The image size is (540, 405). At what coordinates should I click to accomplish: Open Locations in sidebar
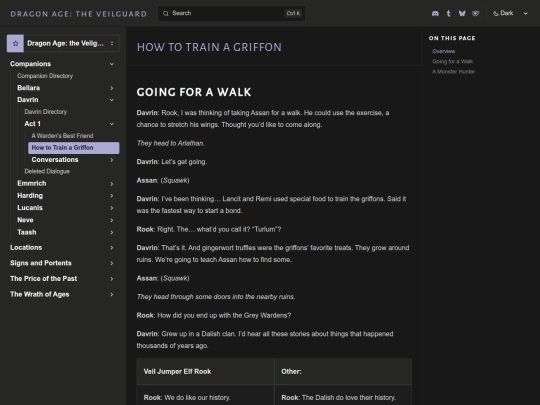pyautogui.click(x=26, y=247)
